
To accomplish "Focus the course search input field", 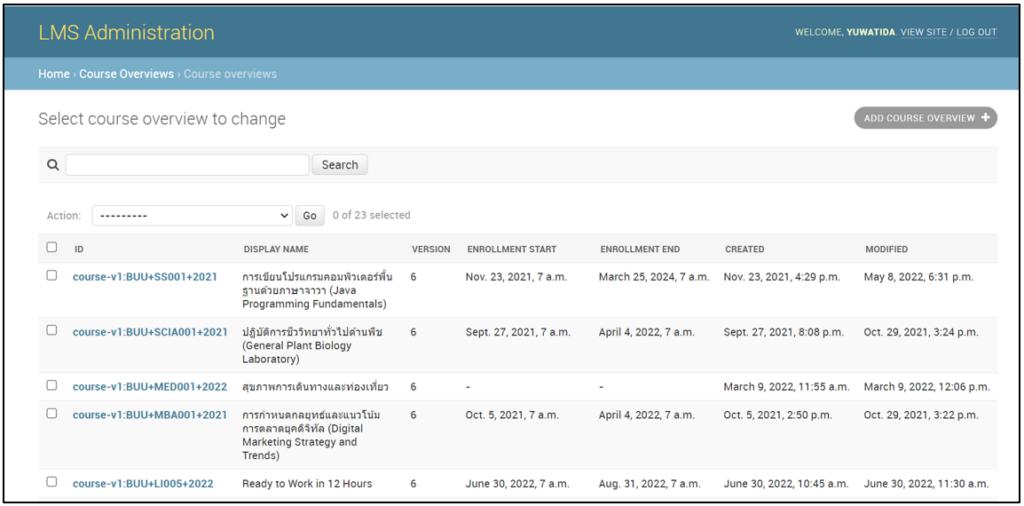I will (187, 165).
